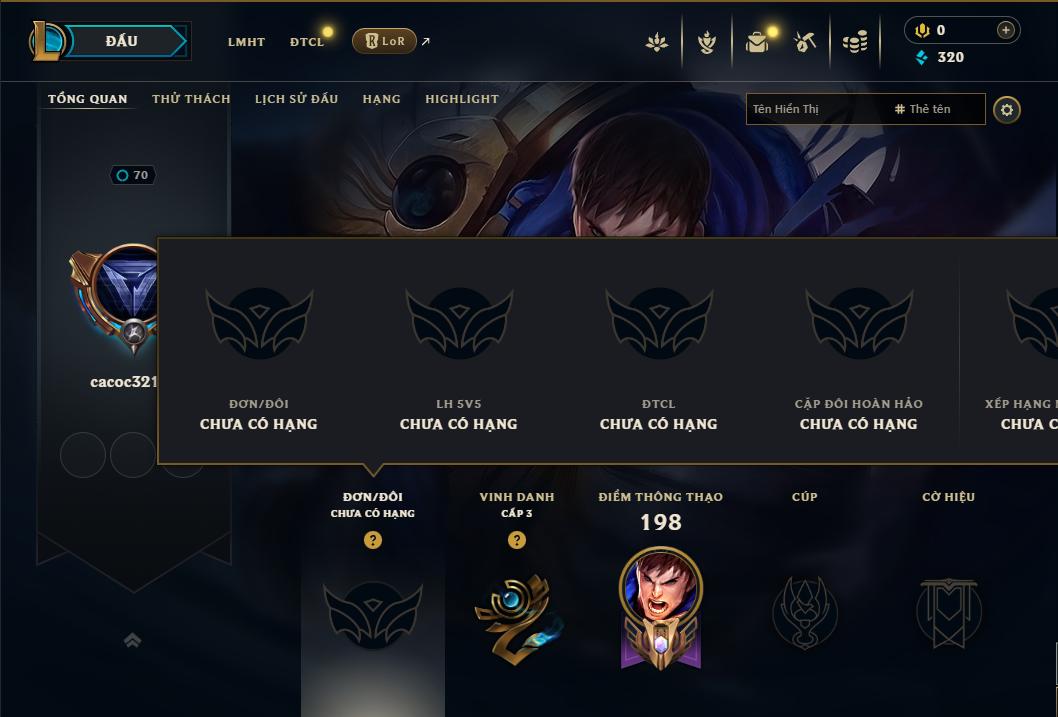Open the Store coins icon
Image resolution: width=1058 pixels, height=717 pixels.
coord(855,43)
